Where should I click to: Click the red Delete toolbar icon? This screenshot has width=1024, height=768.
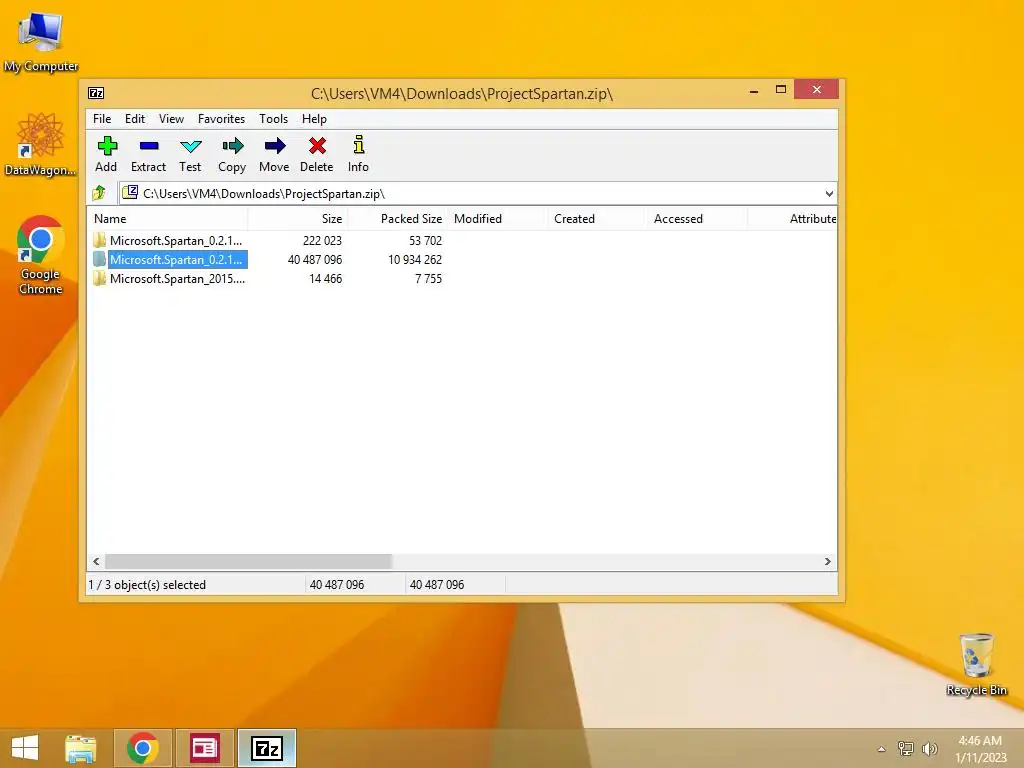point(317,154)
